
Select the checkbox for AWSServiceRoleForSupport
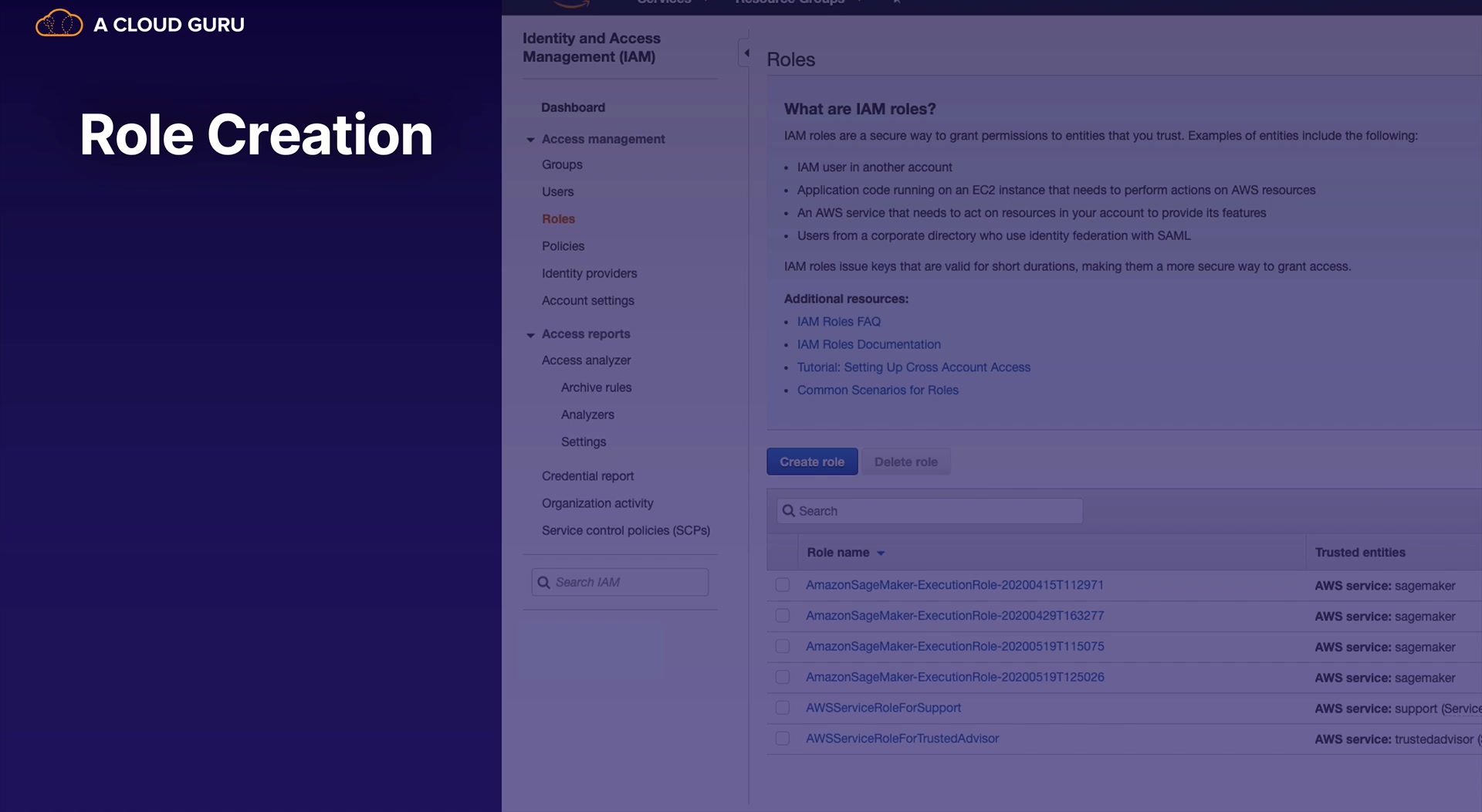[x=782, y=708]
